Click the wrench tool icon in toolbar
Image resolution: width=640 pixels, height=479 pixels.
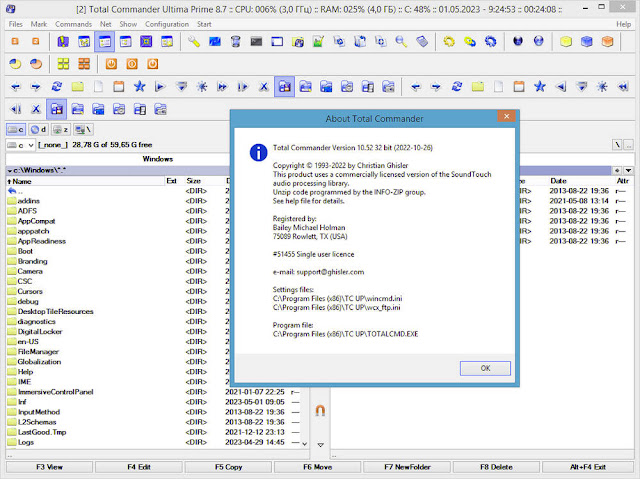pos(193,42)
